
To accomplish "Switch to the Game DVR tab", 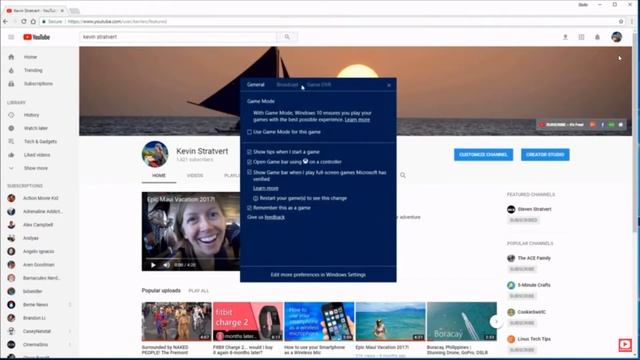I will coord(319,85).
